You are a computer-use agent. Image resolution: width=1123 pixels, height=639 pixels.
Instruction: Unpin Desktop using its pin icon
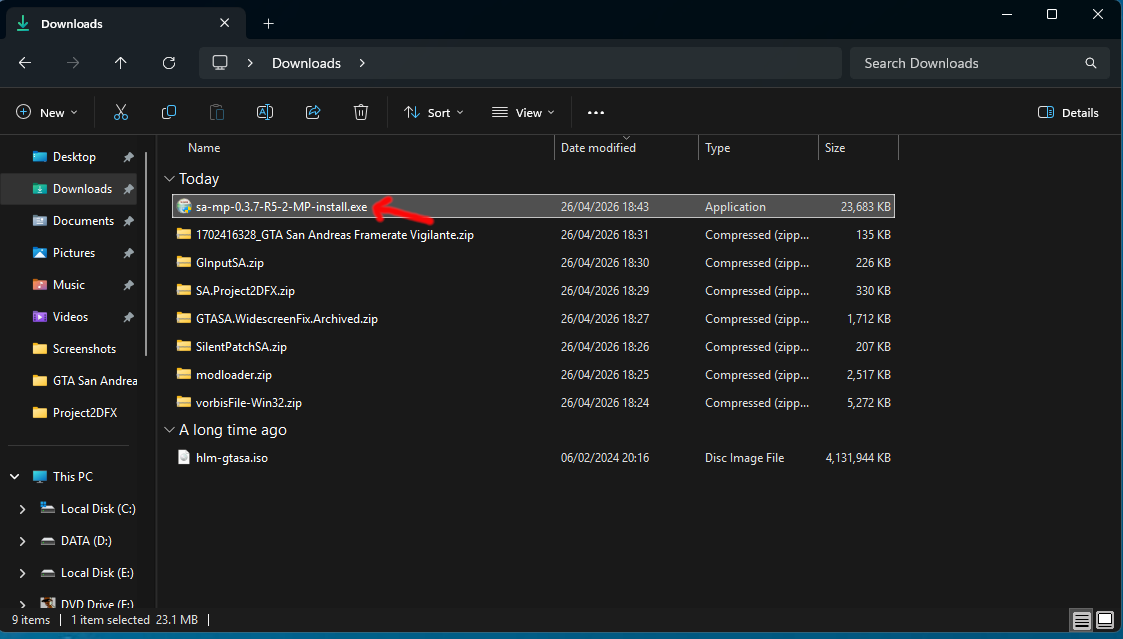tap(128, 157)
